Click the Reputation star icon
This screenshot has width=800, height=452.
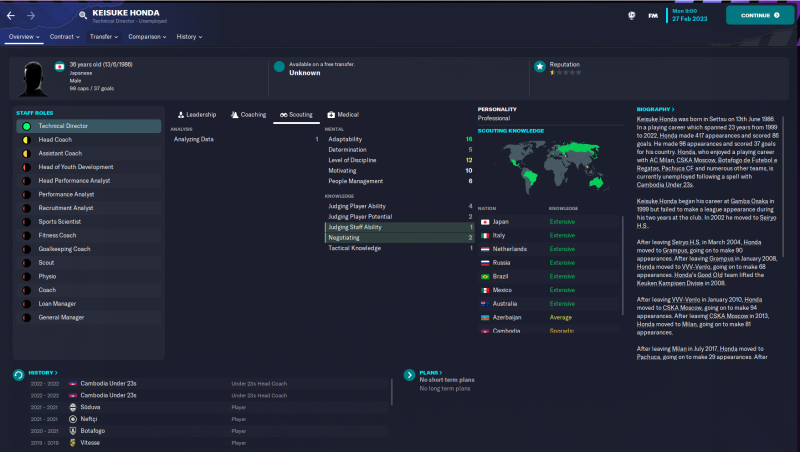[540, 68]
